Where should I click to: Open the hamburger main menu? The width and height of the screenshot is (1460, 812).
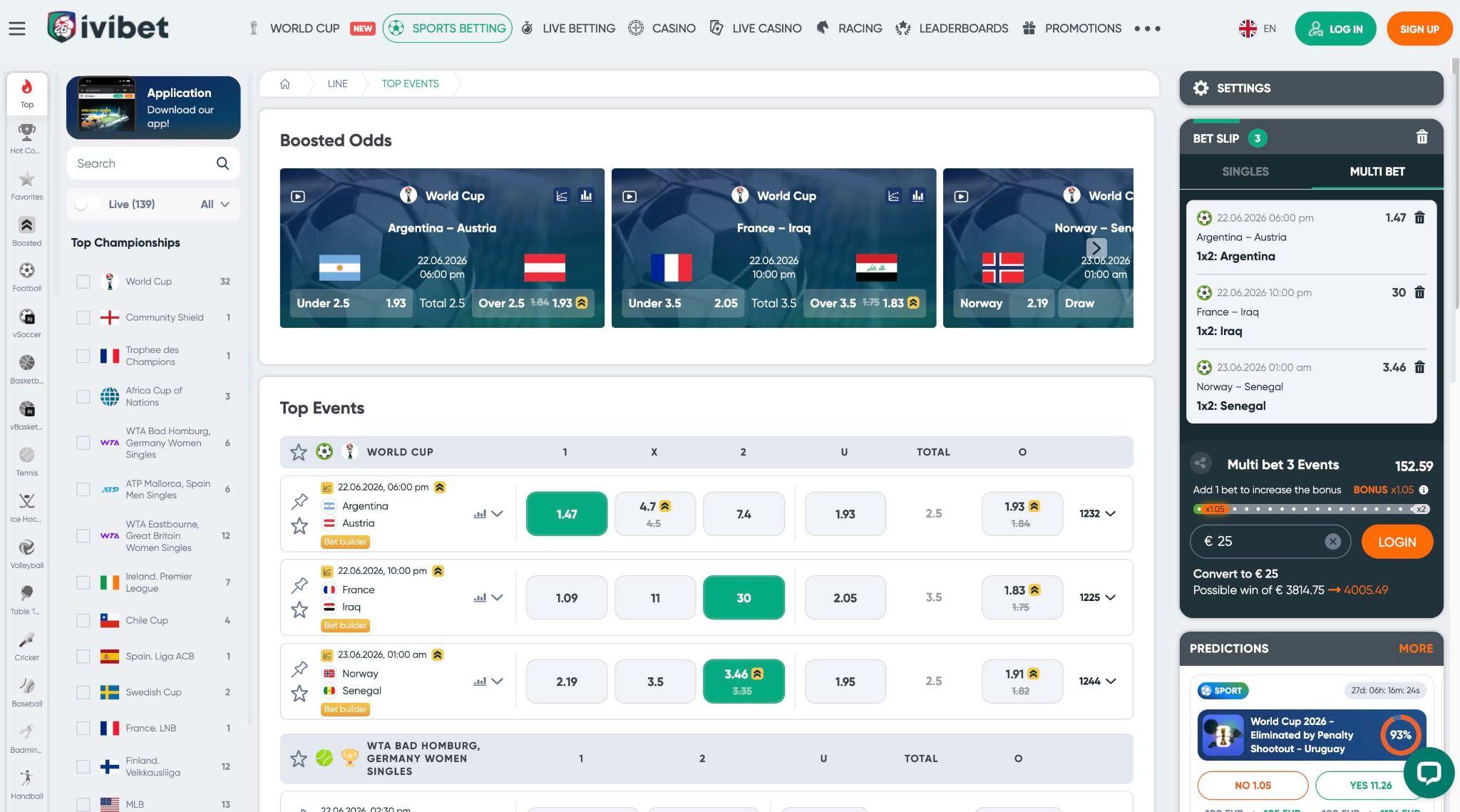point(17,29)
